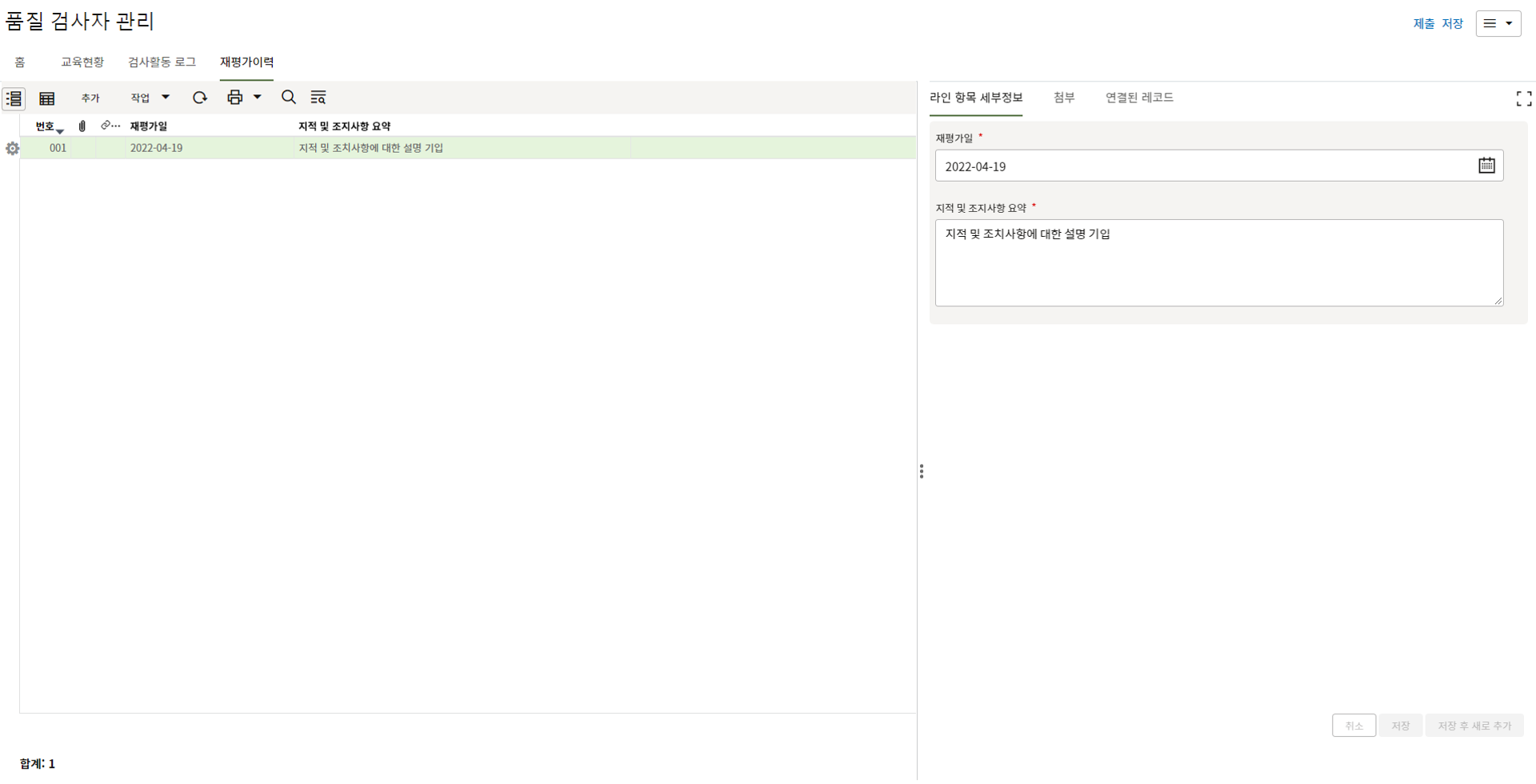Open the advanced filter search icon

[x=318, y=98]
